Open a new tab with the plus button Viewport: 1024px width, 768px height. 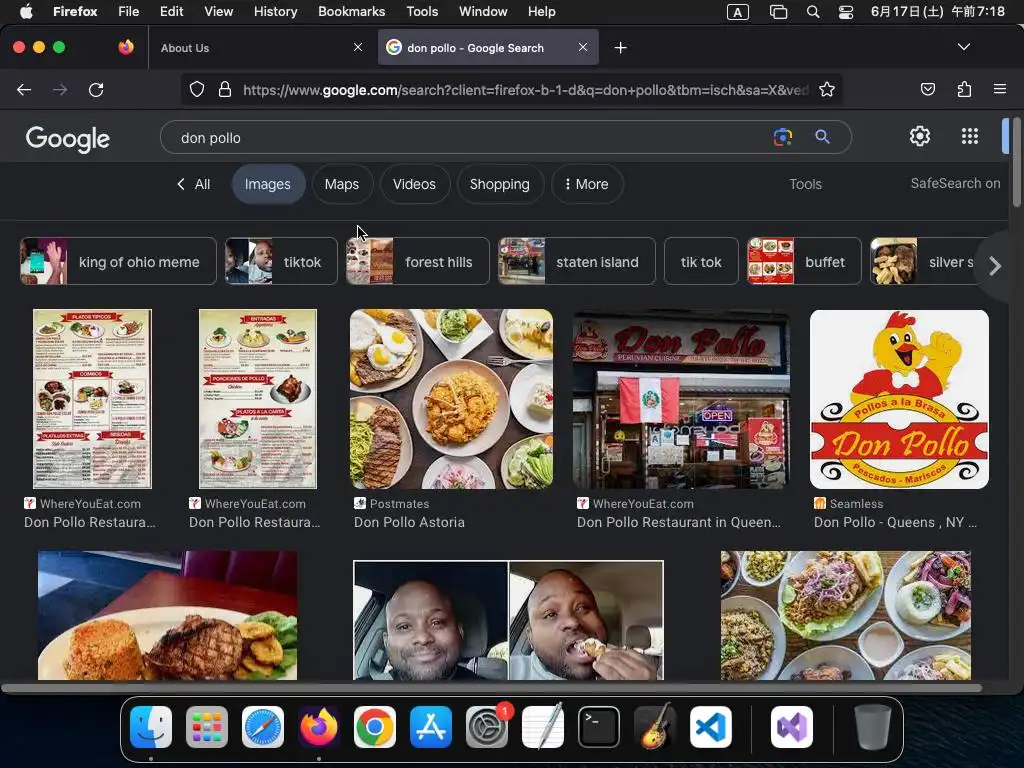click(620, 48)
